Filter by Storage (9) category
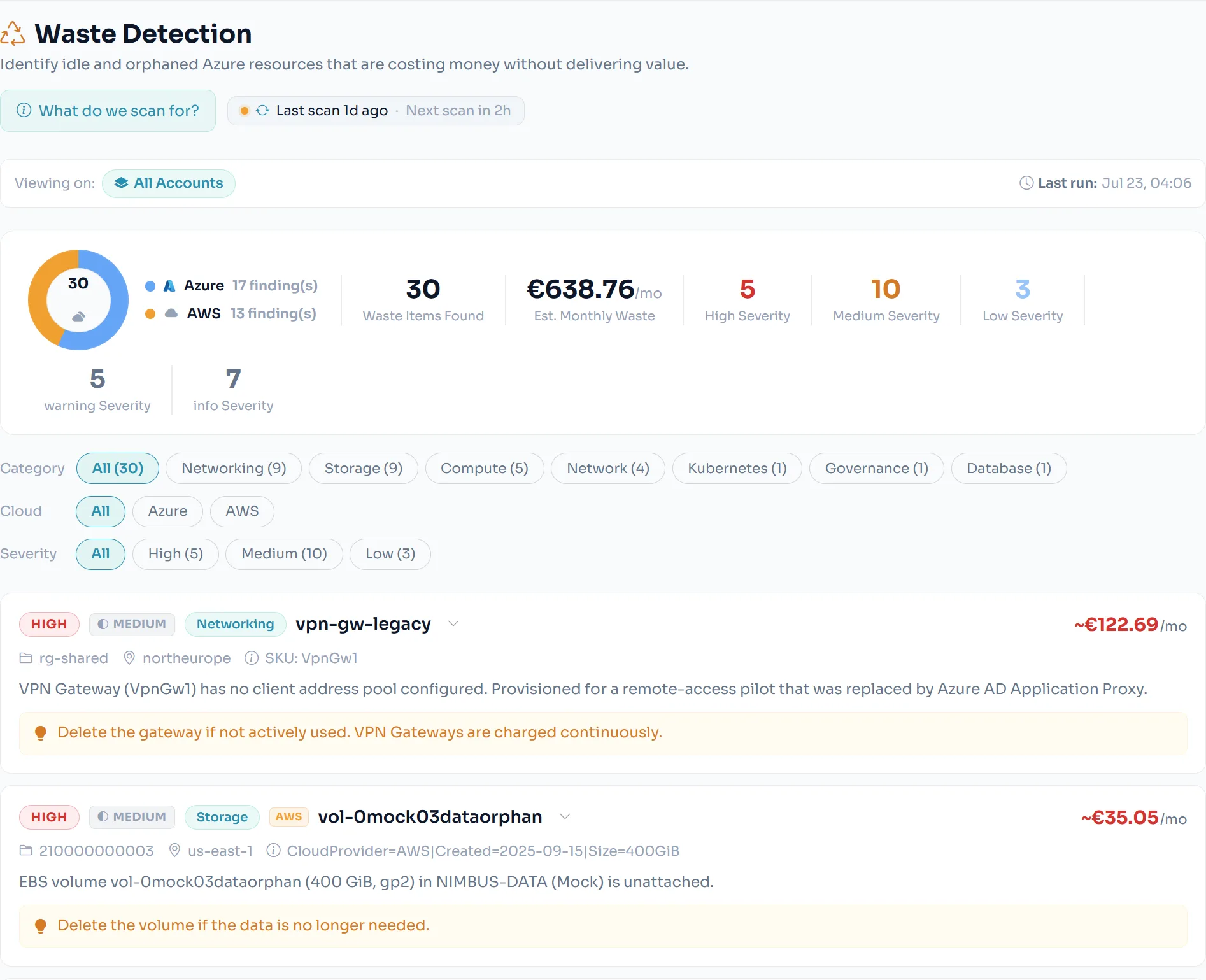 (364, 469)
